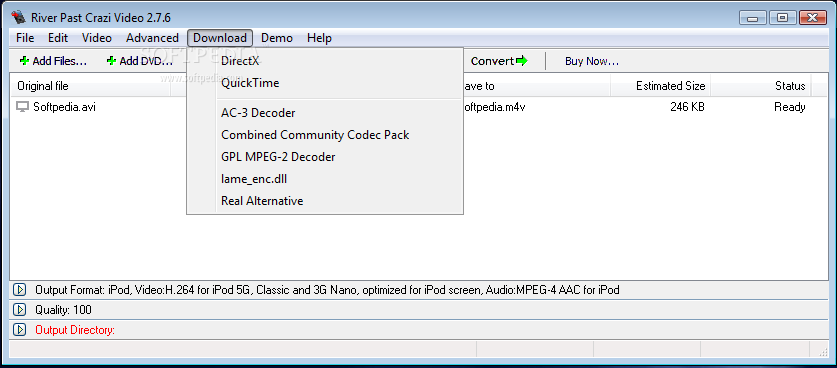The image size is (837, 368).
Task: Click the Add DVD toolbar button
Action: (x=139, y=61)
